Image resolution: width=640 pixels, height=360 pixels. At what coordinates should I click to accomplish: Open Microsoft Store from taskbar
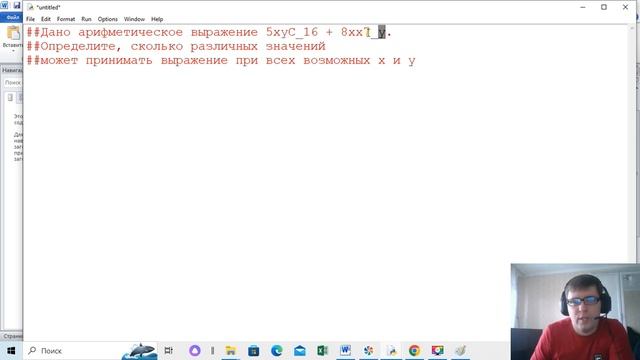point(253,351)
